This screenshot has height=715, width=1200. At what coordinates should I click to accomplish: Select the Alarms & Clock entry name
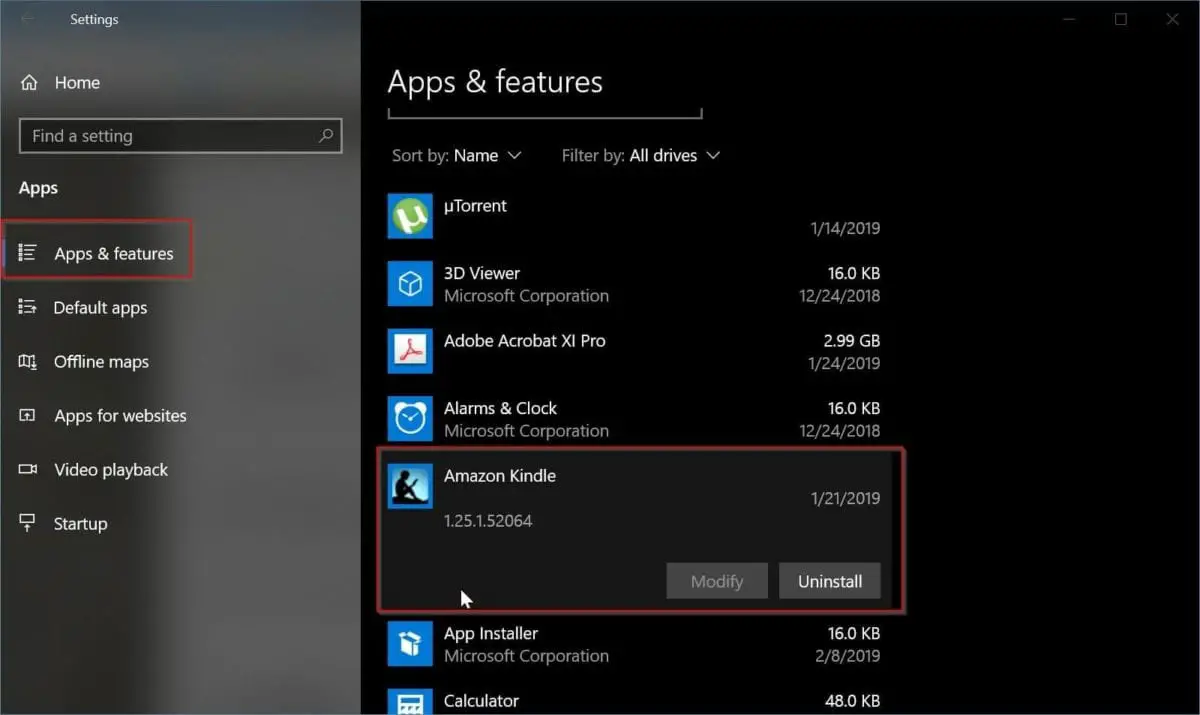[x=501, y=408]
